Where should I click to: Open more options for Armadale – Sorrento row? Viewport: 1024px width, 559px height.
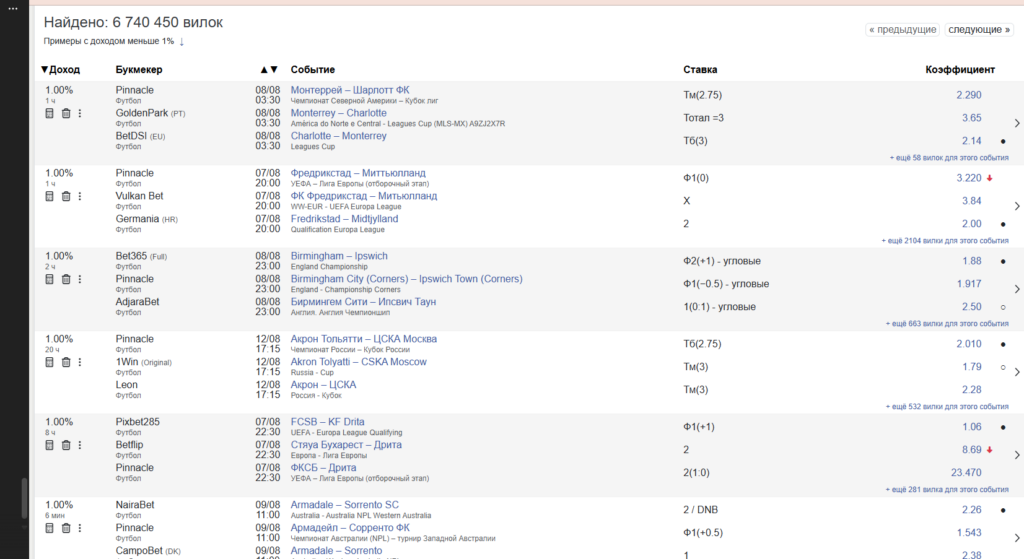pos(80,528)
